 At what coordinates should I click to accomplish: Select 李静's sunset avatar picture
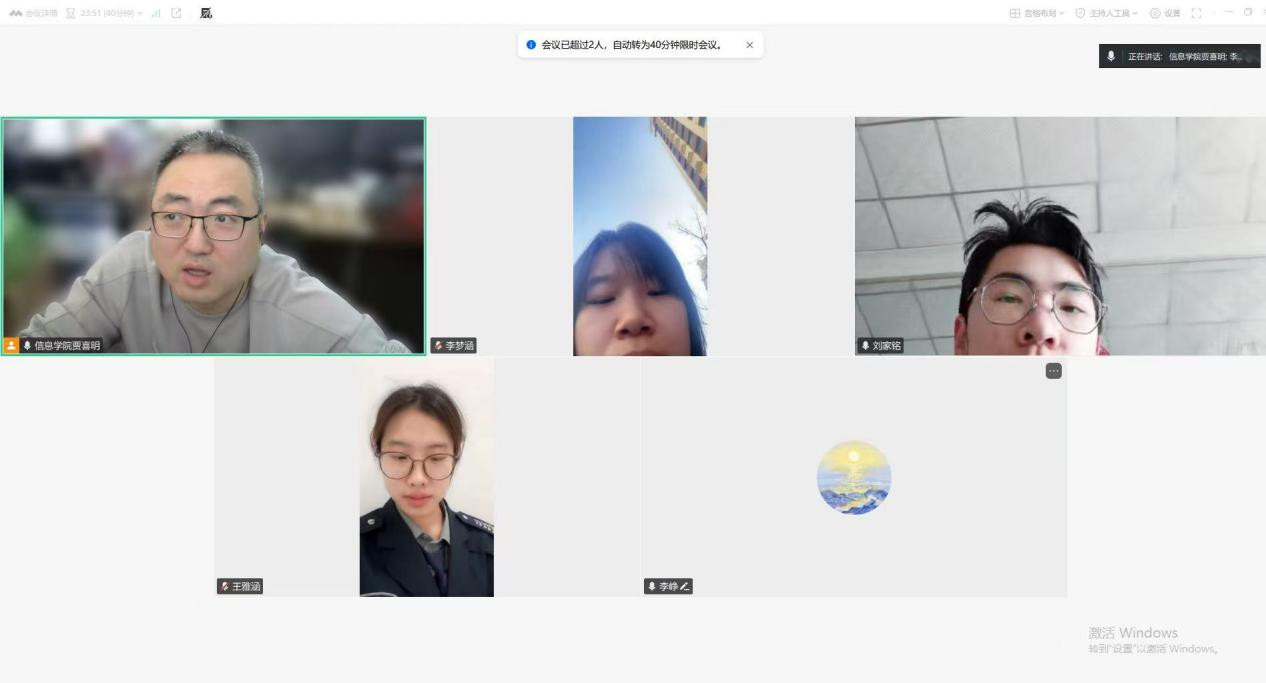[x=853, y=477]
